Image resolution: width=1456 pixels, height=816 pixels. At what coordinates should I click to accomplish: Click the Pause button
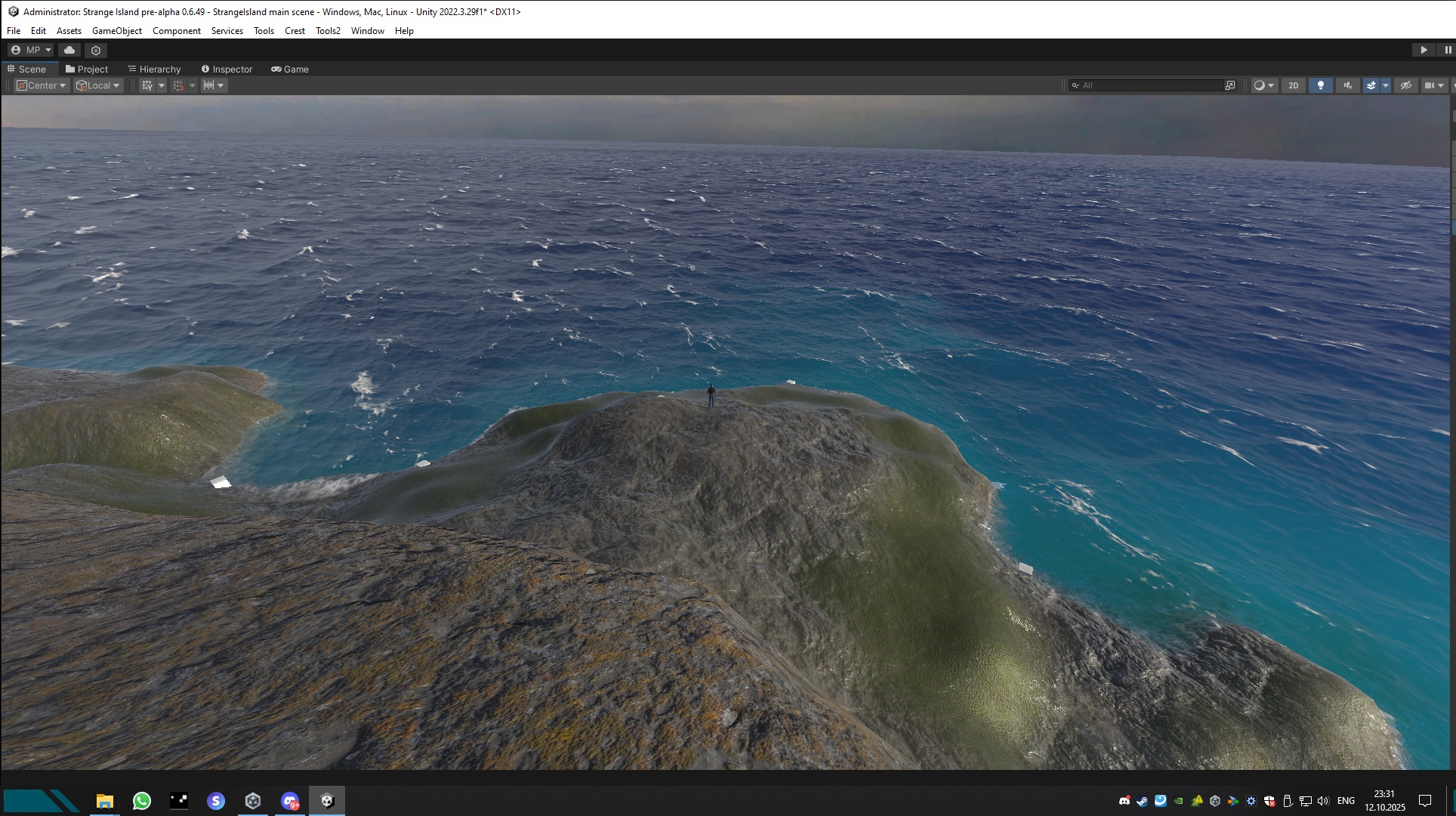1447,50
